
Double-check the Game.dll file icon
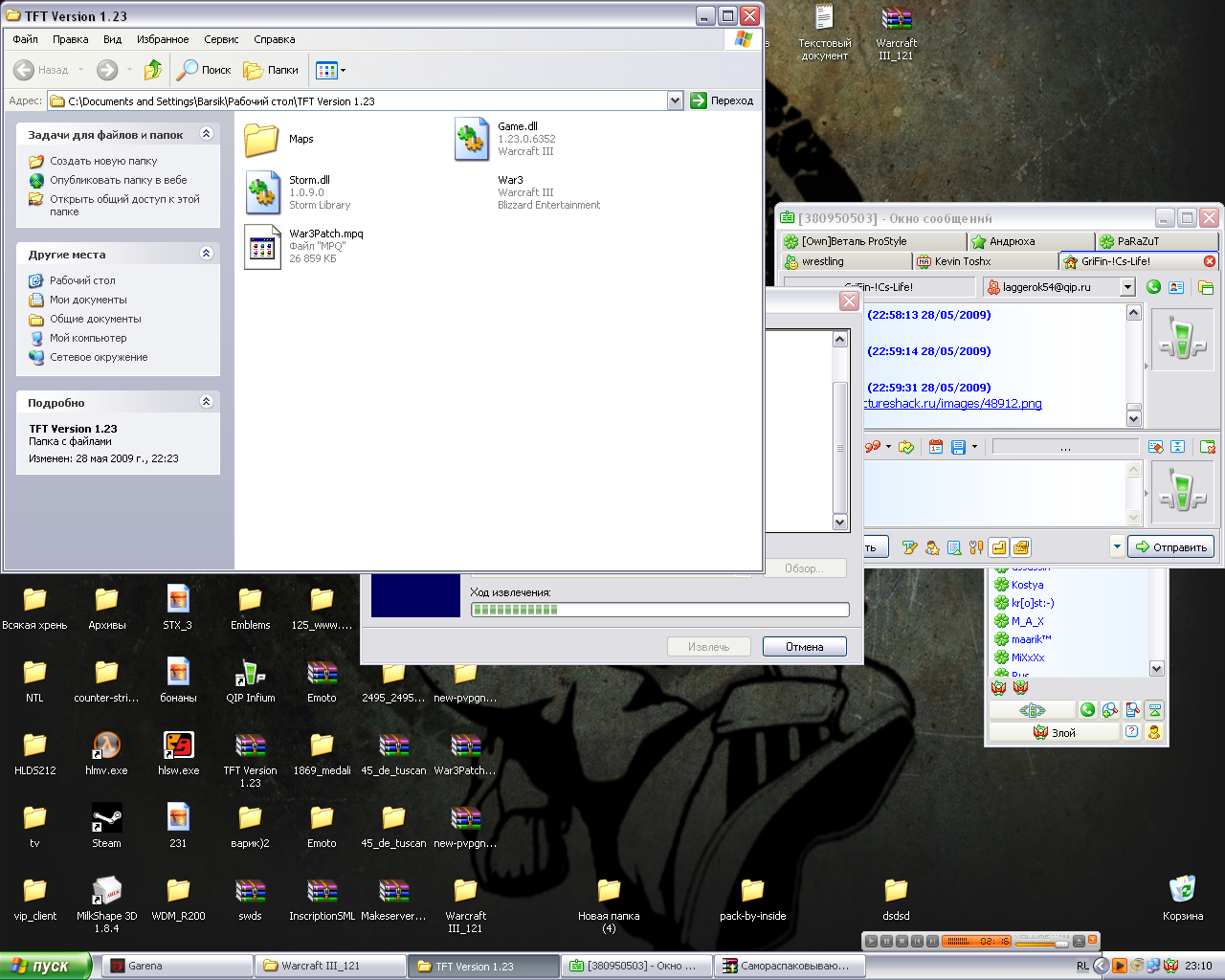[x=472, y=139]
